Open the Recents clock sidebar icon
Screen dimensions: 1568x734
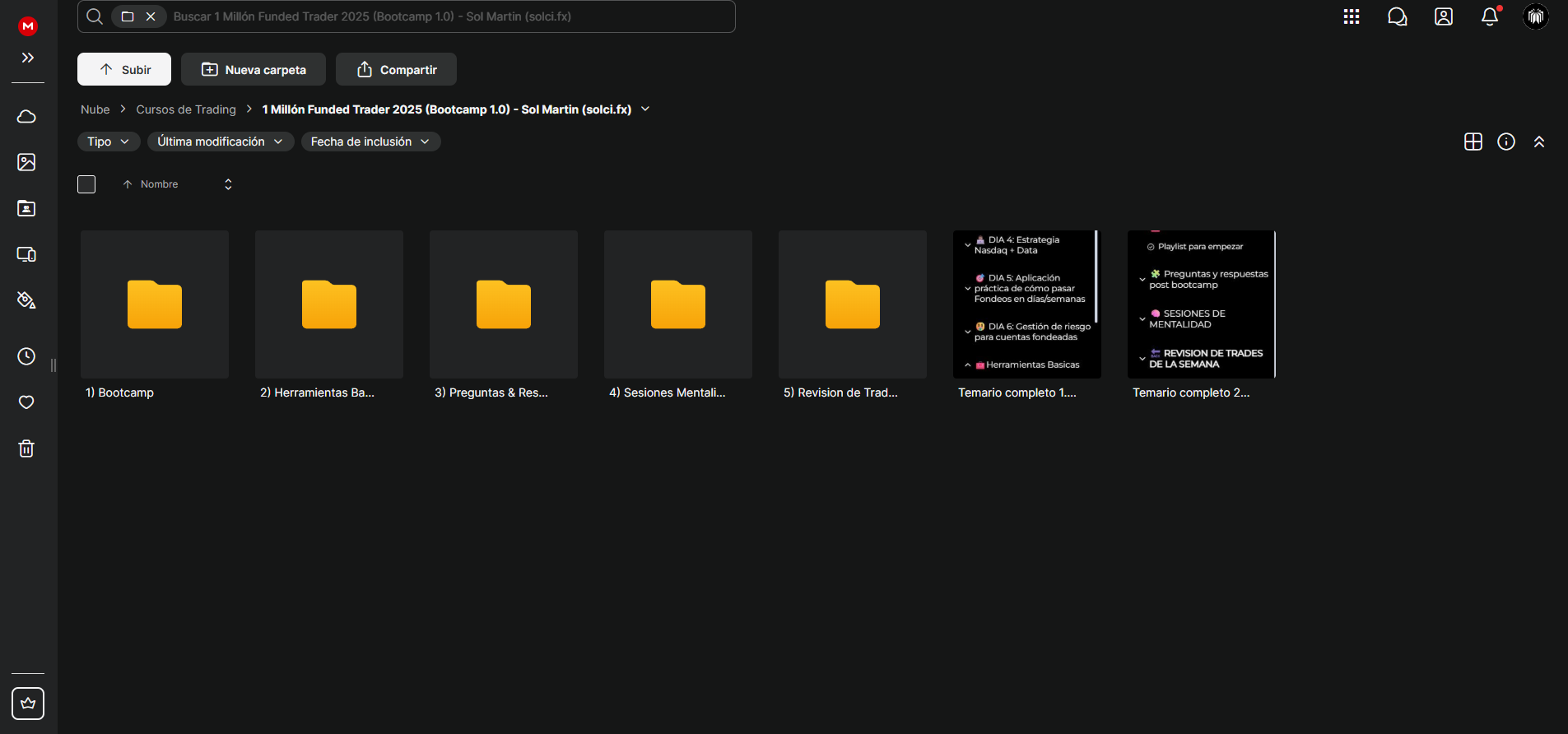click(26, 356)
